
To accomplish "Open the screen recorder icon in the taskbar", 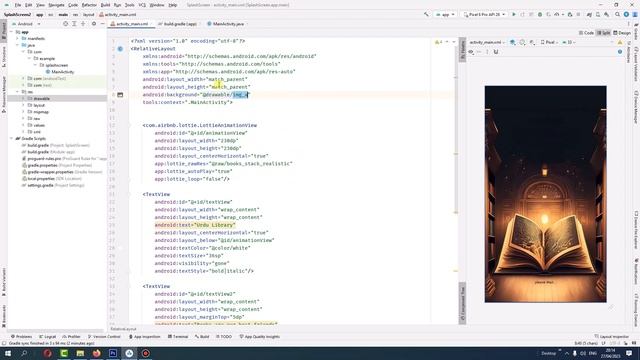I will 146,353.
